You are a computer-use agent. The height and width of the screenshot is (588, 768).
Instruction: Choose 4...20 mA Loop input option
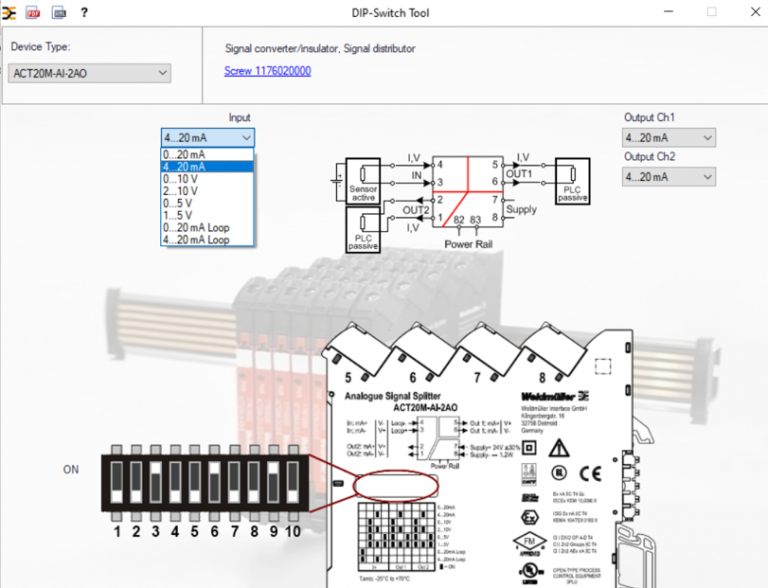coord(207,240)
